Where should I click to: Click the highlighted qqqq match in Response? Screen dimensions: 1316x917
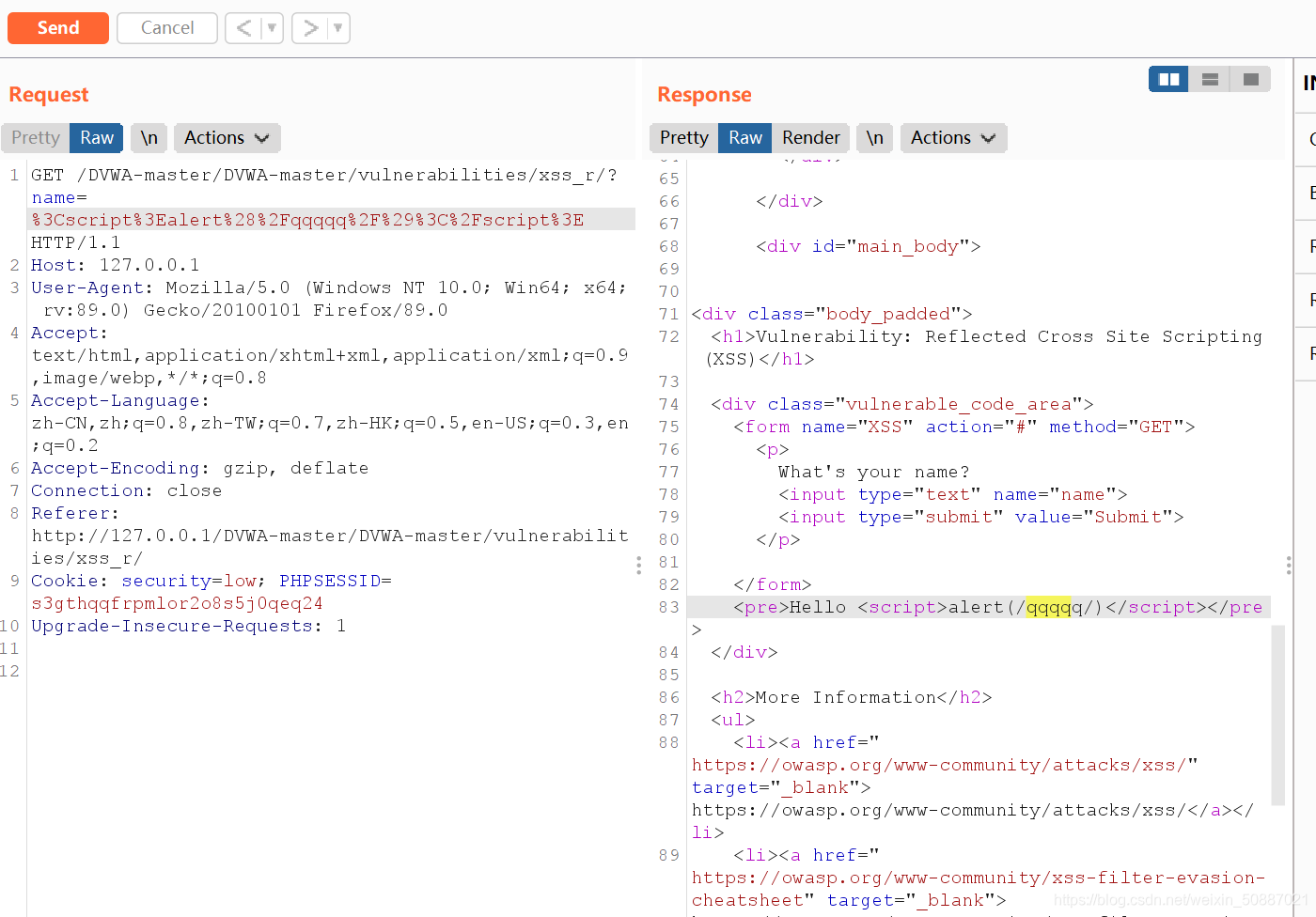coord(1048,607)
